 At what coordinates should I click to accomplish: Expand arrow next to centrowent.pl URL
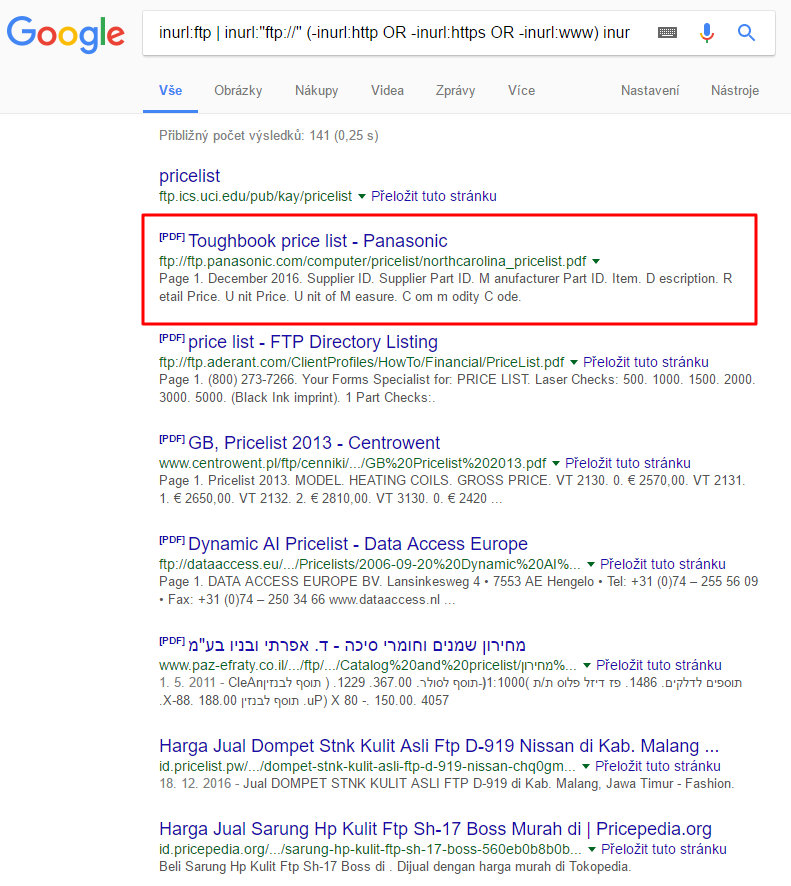pos(555,463)
